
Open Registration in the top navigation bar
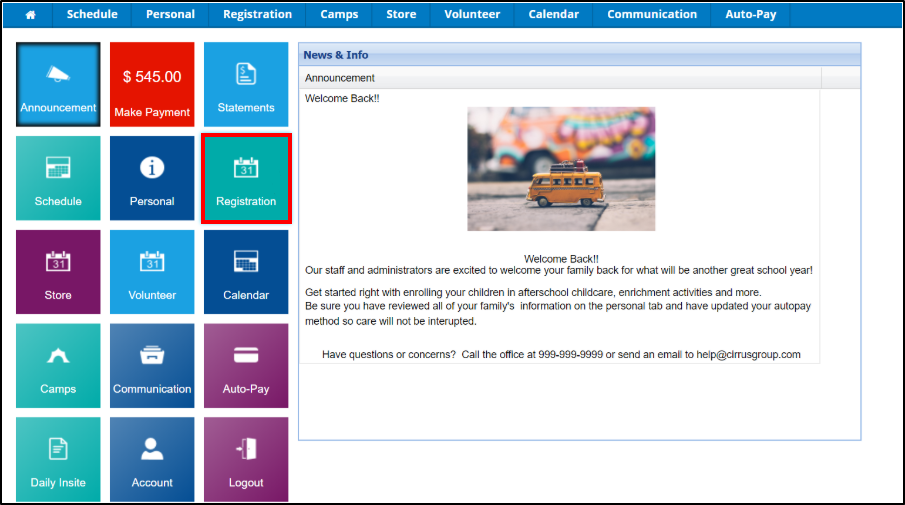tap(257, 14)
